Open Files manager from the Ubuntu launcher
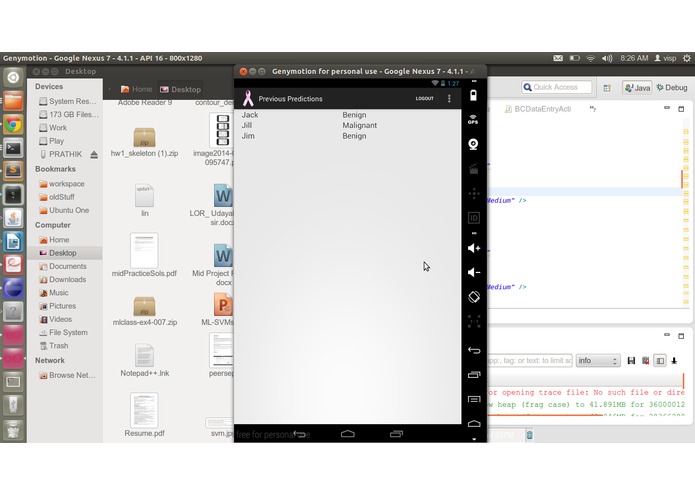 click(x=13, y=101)
